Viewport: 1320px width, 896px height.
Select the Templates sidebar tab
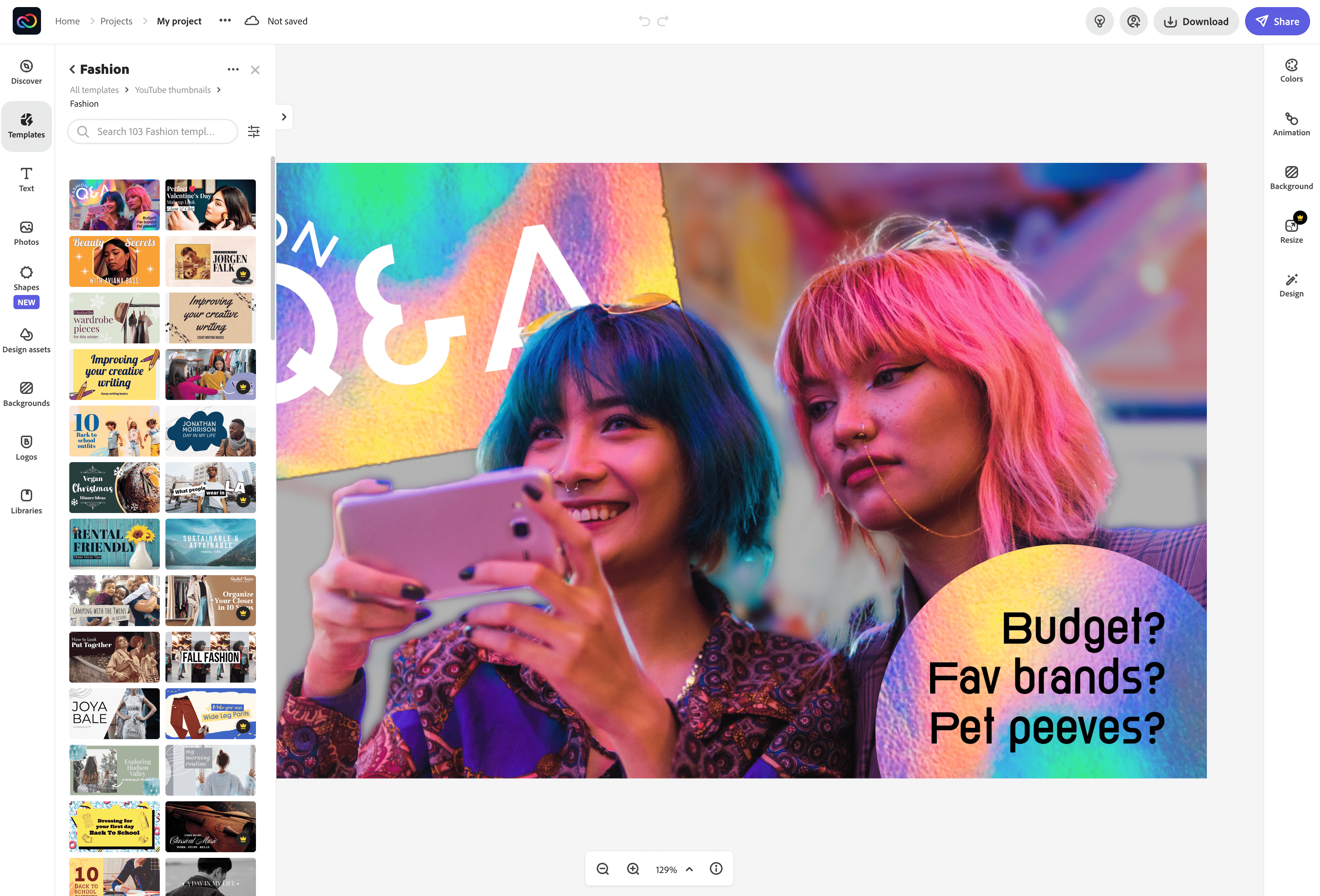tap(26, 126)
